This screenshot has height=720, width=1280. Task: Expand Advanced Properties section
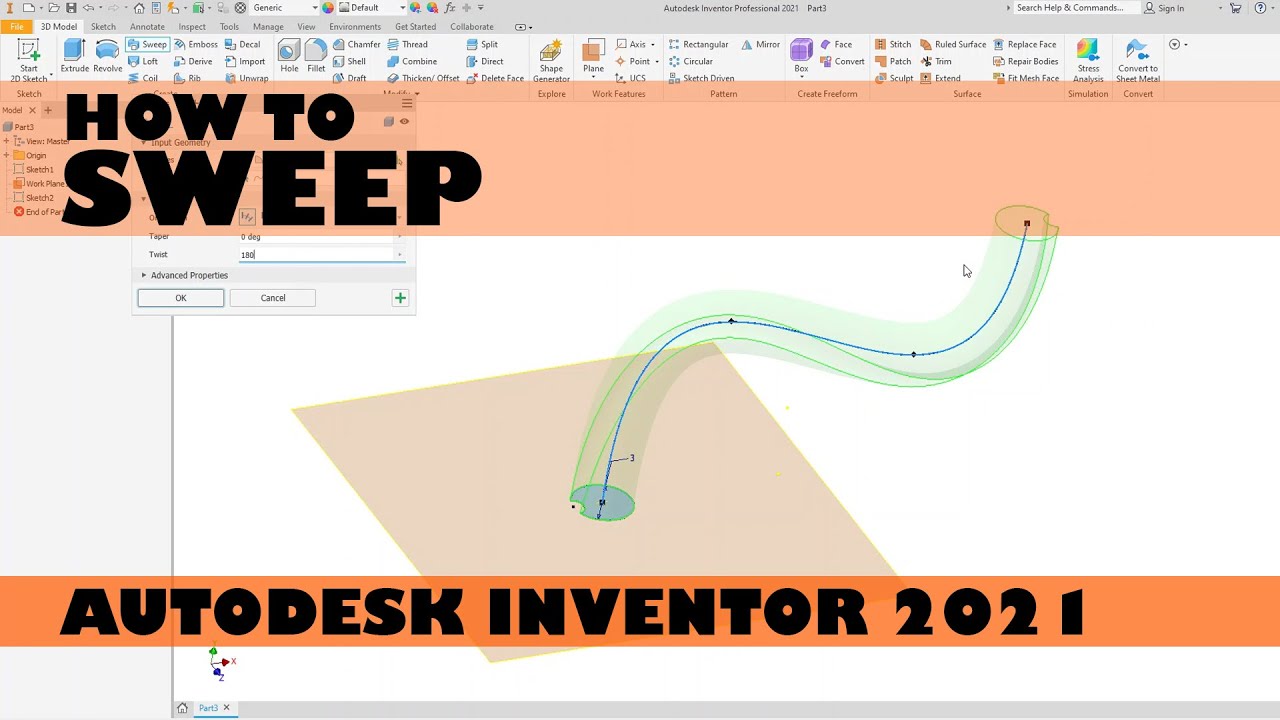184,275
